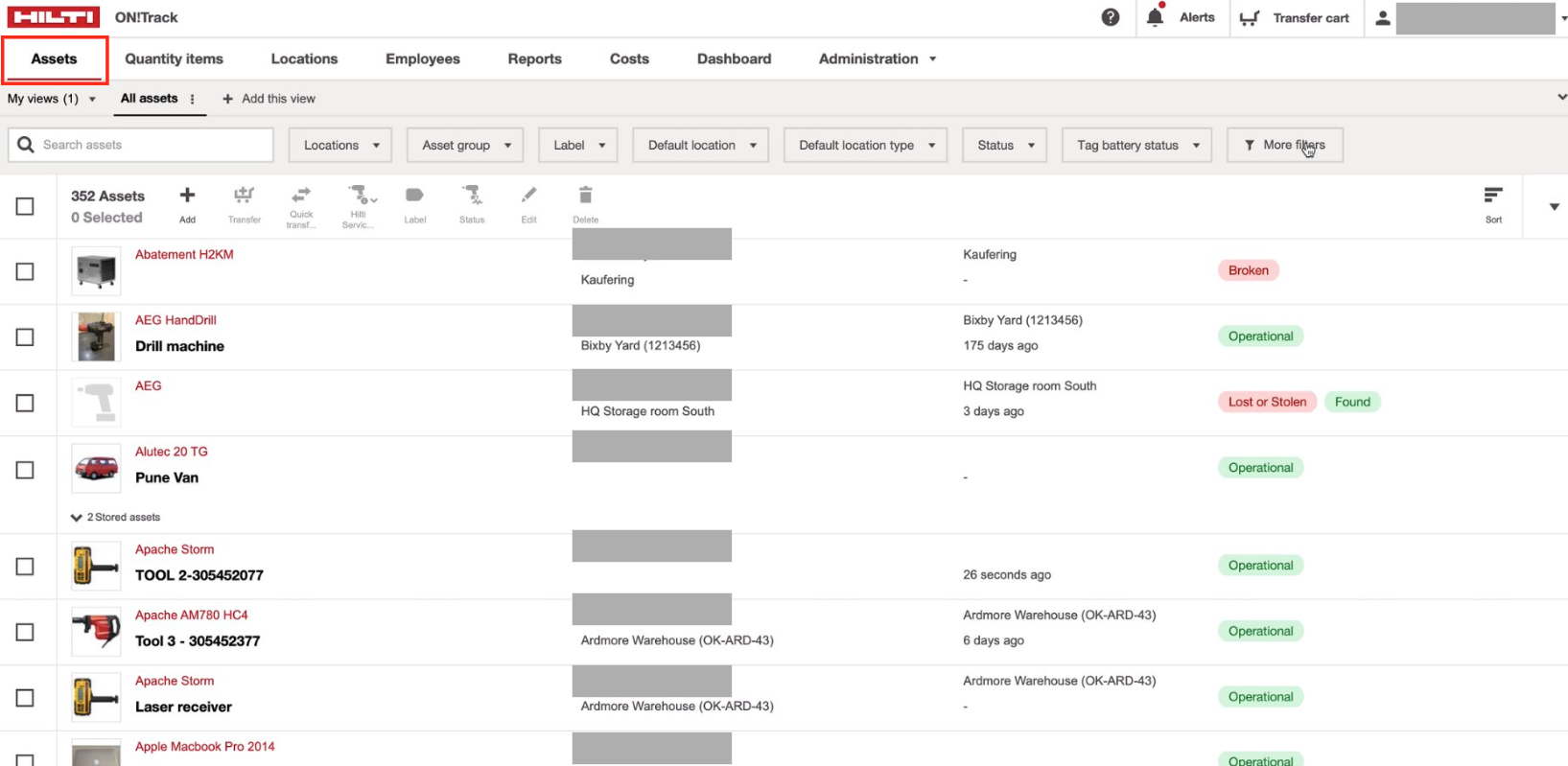This screenshot has width=1568, height=766.
Task: Open the Status filter dropdown
Action: point(1004,145)
